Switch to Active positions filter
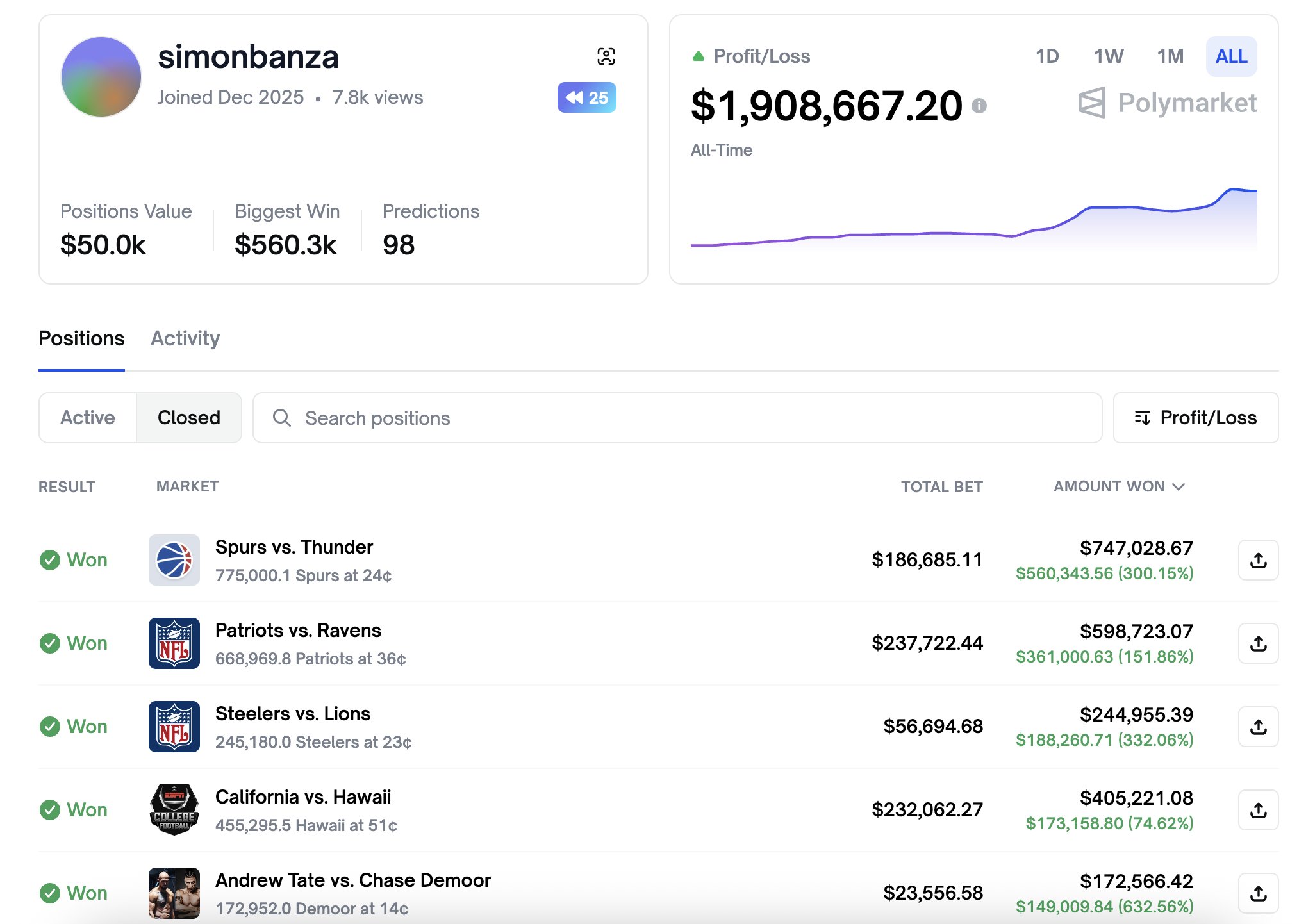Image resolution: width=1315 pixels, height=924 pixels. click(x=88, y=418)
